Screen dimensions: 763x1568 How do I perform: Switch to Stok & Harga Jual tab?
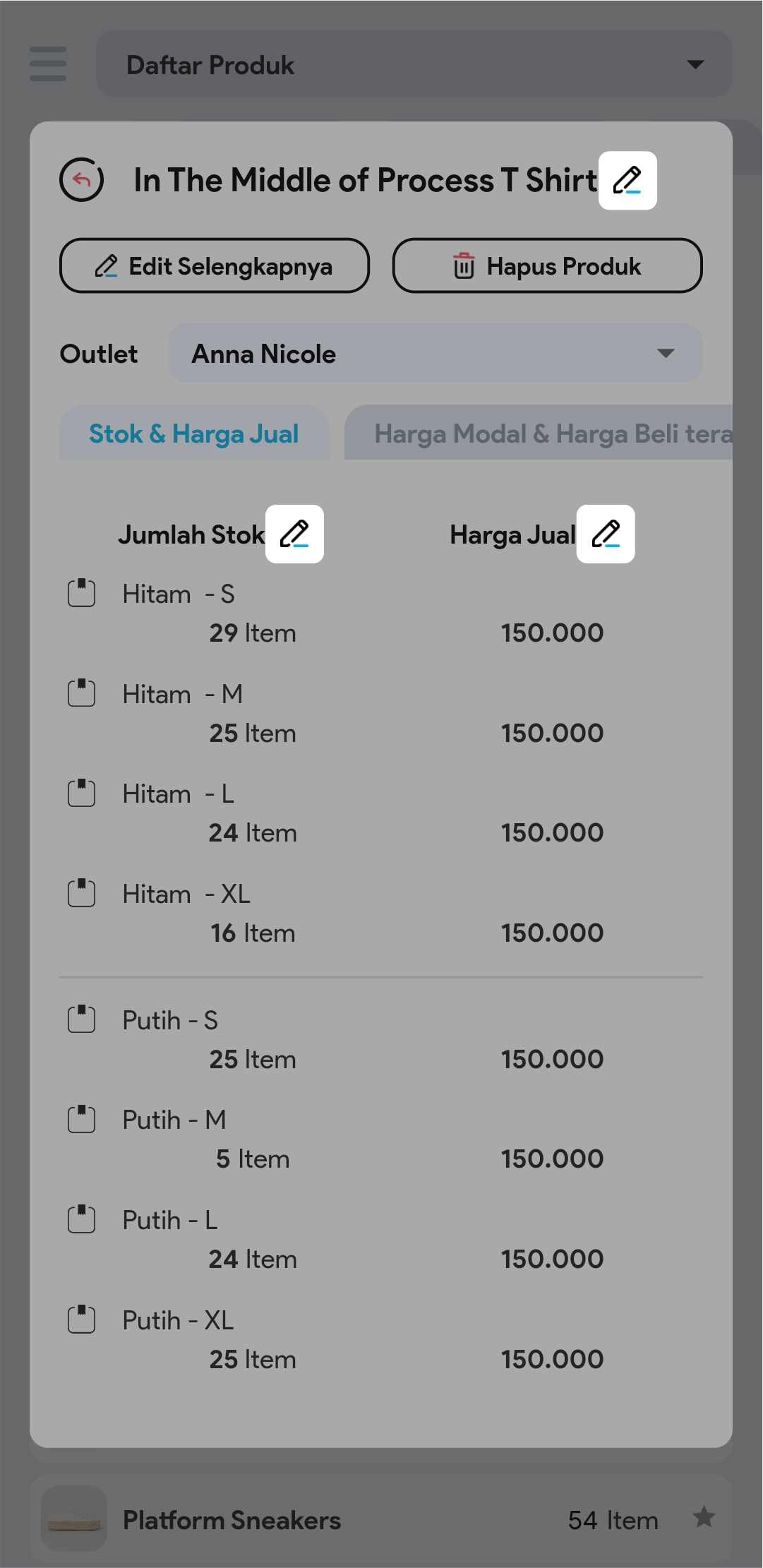194,433
